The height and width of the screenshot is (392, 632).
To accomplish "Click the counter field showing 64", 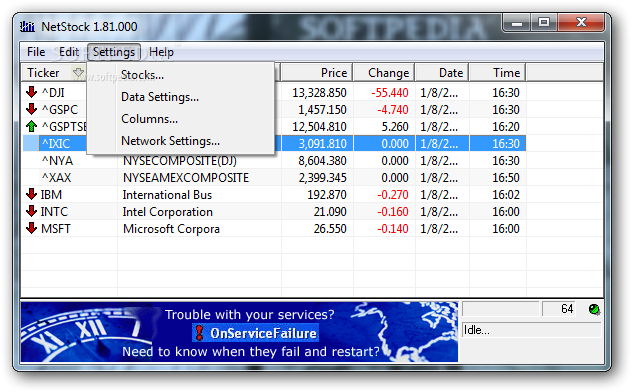I will 560,309.
